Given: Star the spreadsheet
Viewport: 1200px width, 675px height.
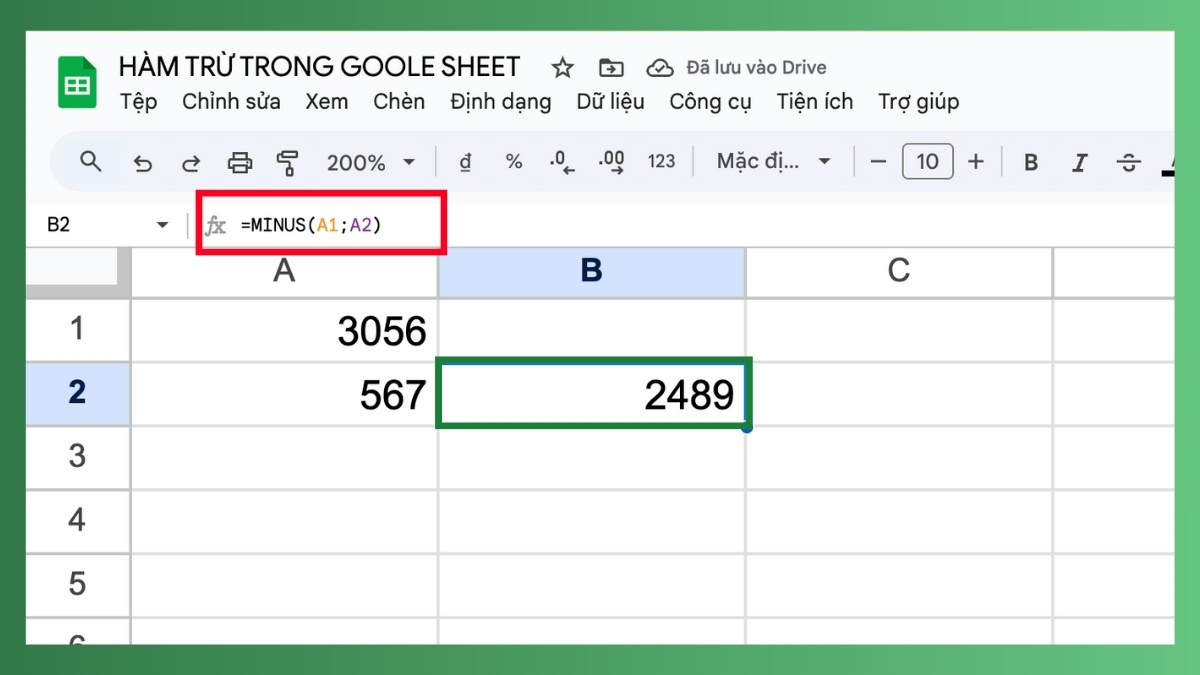Looking at the screenshot, I should [x=562, y=67].
